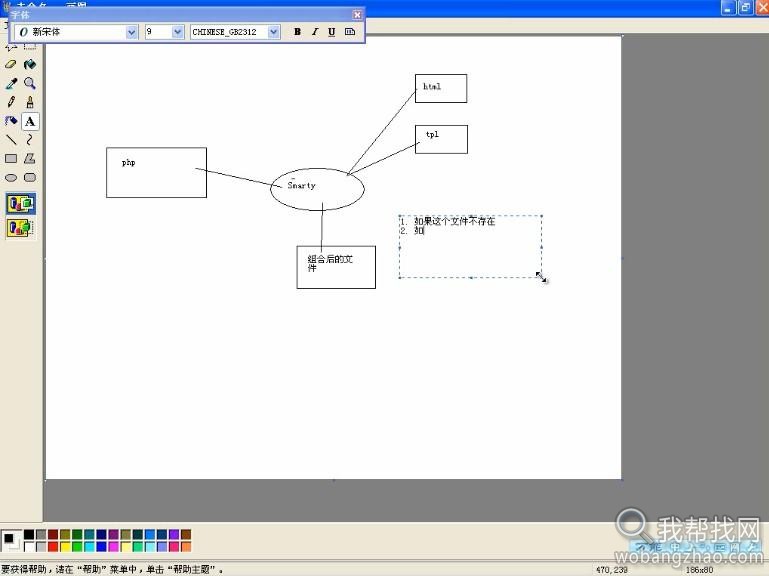The width and height of the screenshot is (769, 576).
Task: Pick the bright red color swatch
Action: [53, 547]
